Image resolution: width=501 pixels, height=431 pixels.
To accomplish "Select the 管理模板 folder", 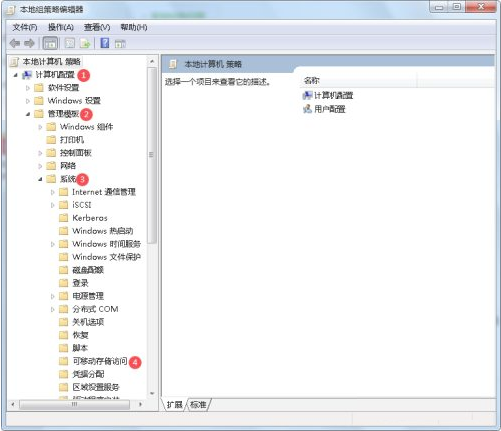I will pos(63,114).
